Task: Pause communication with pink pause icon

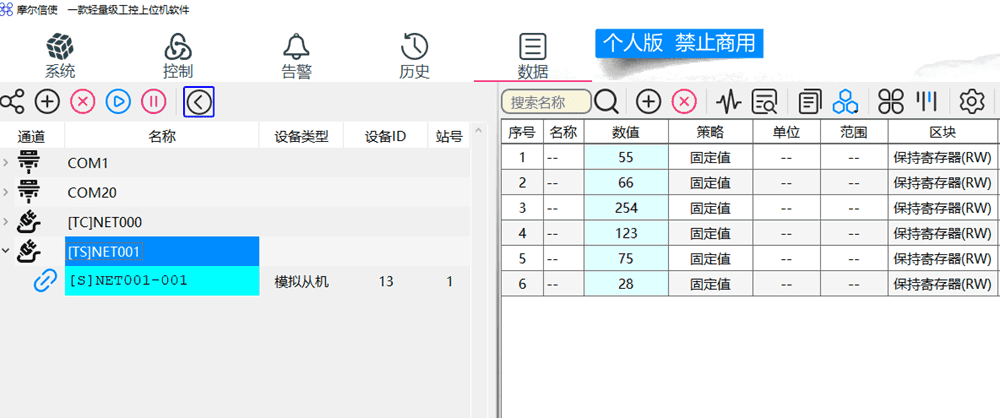Action: pos(153,101)
